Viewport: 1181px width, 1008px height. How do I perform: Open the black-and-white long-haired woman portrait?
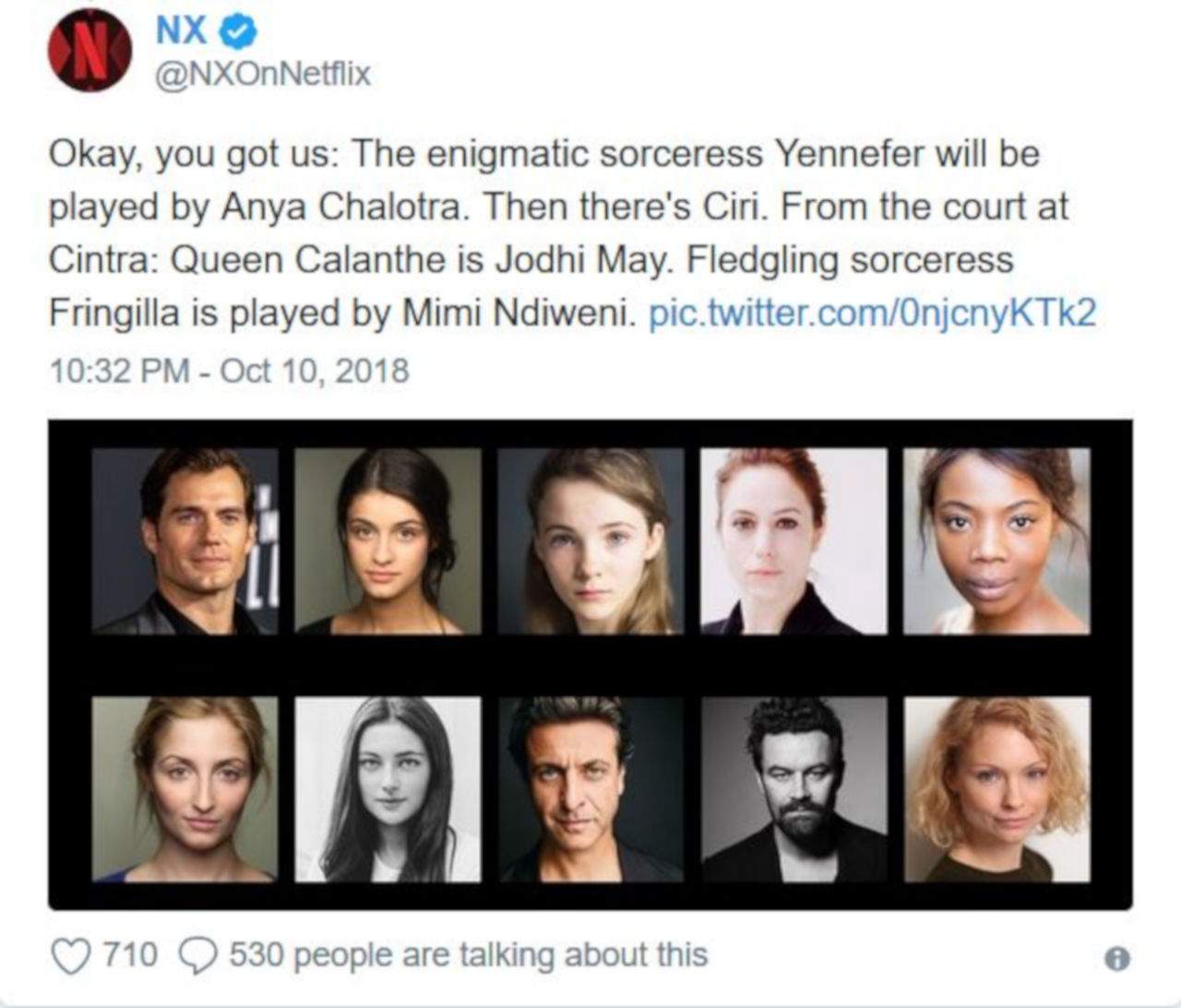point(388,789)
